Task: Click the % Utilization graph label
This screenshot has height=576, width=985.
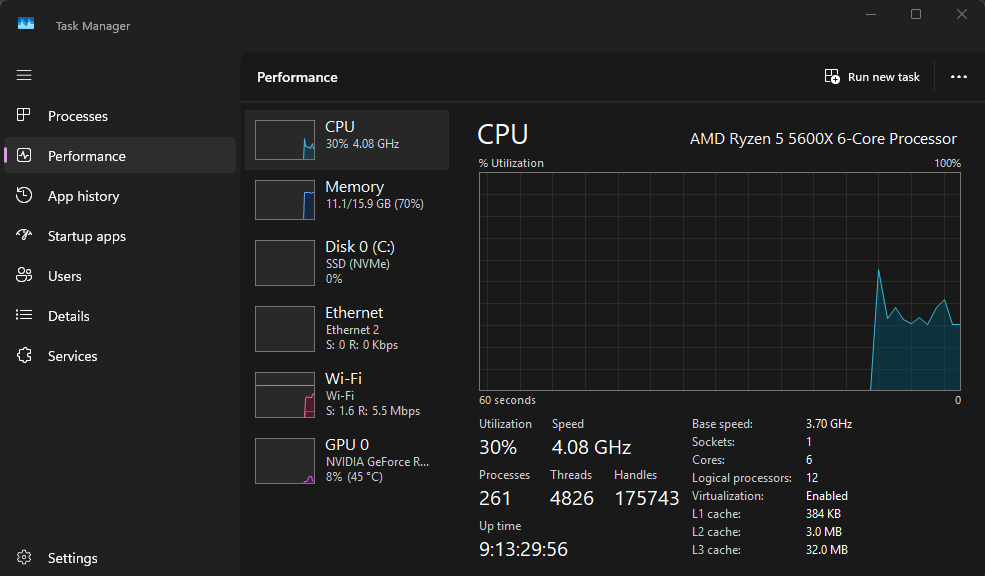Action: pos(511,163)
